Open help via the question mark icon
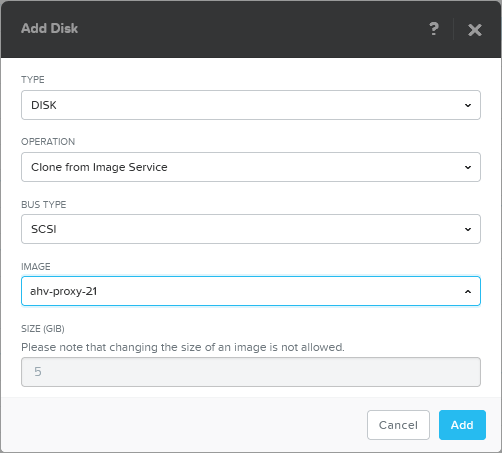 tap(434, 29)
